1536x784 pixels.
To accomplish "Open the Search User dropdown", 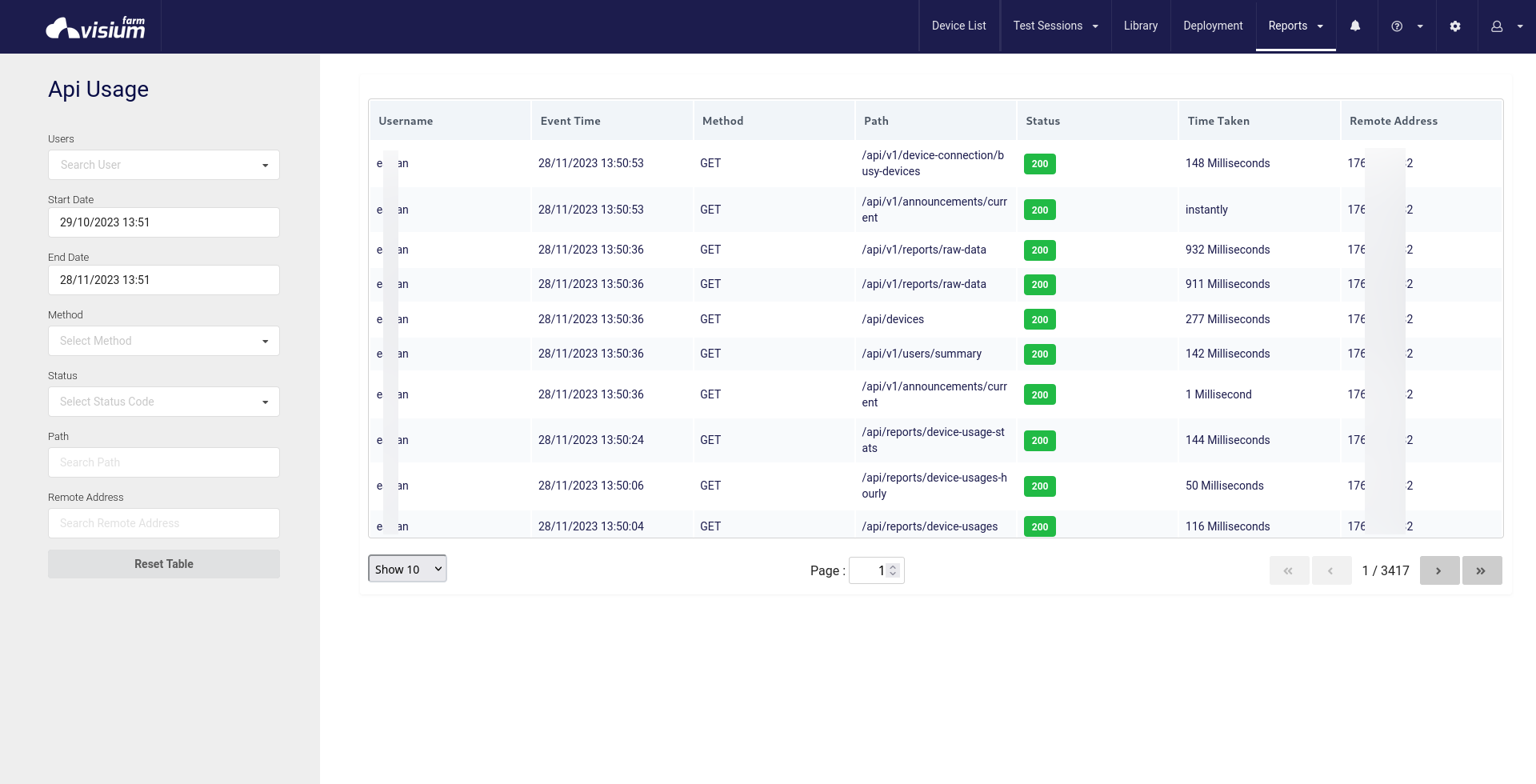I will tap(164, 165).
